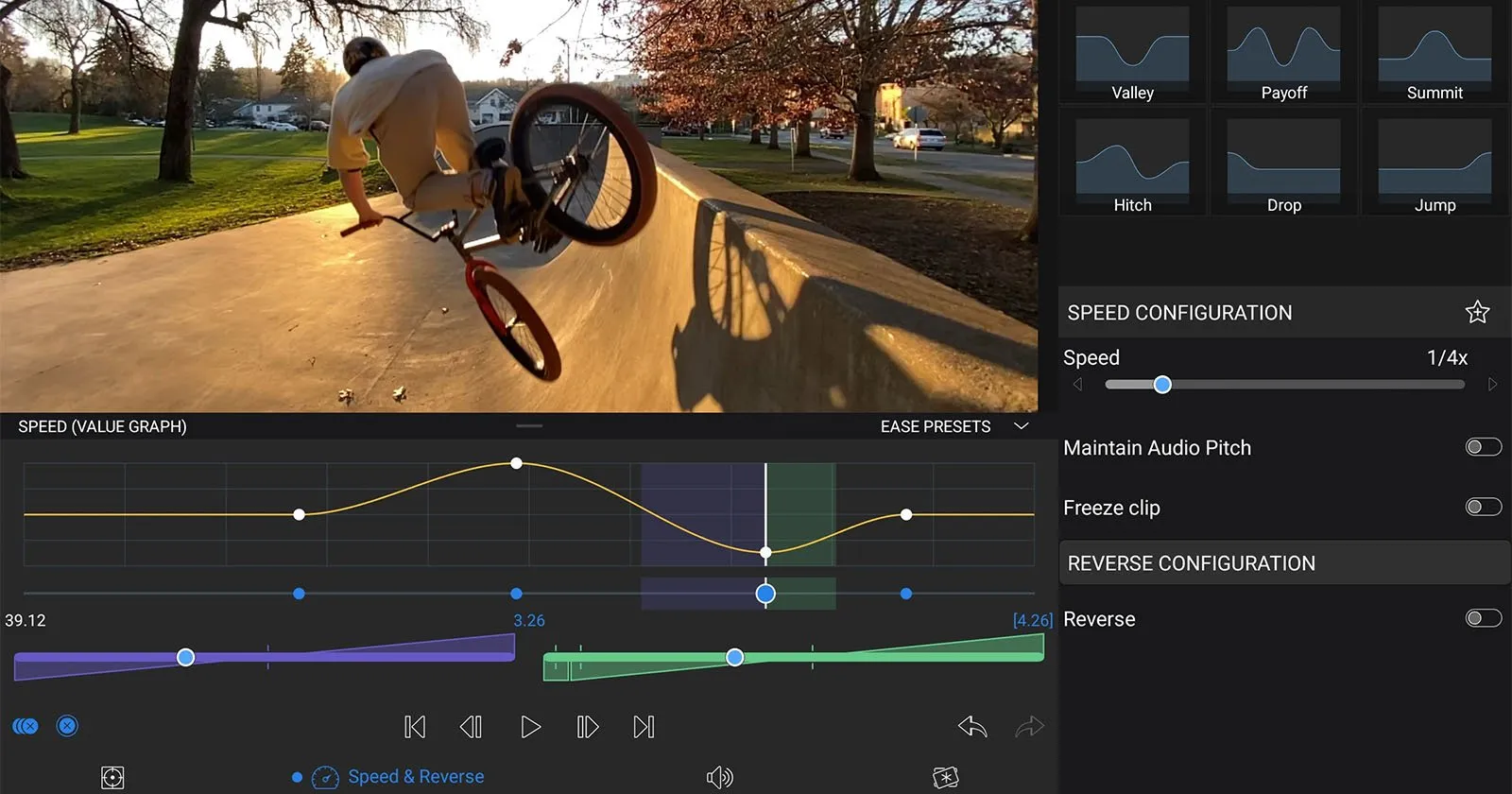This screenshot has height=794, width=1512.
Task: Increase speed with the right arrow
Action: tap(1492, 385)
